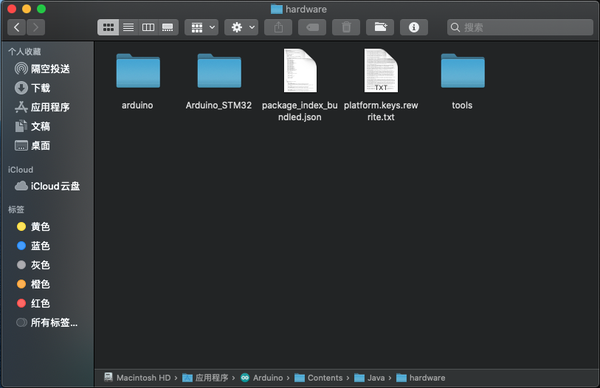The width and height of the screenshot is (600, 388).
Task: Click the trash delete icon
Action: point(346,28)
